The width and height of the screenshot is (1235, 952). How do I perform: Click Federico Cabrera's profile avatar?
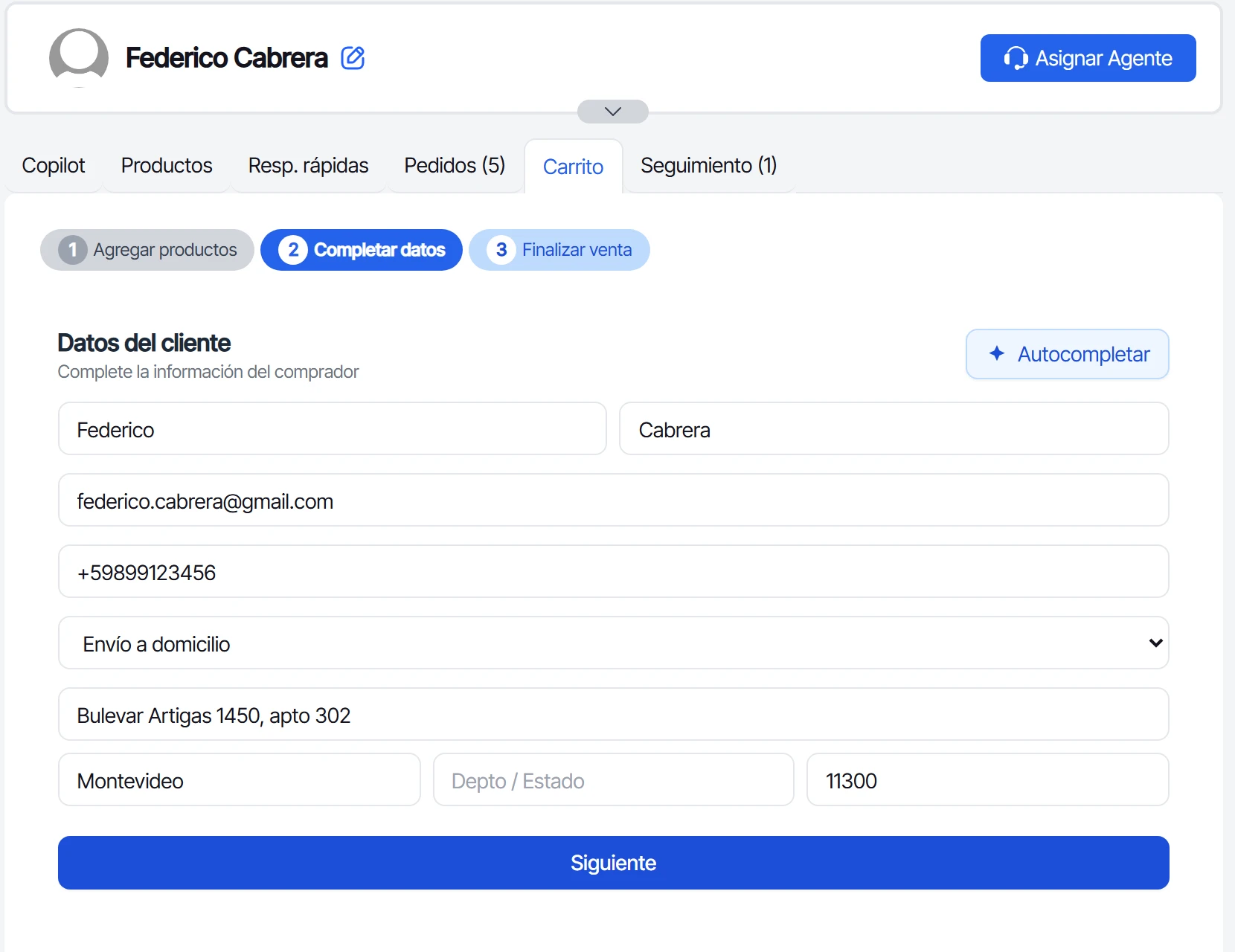click(x=79, y=58)
